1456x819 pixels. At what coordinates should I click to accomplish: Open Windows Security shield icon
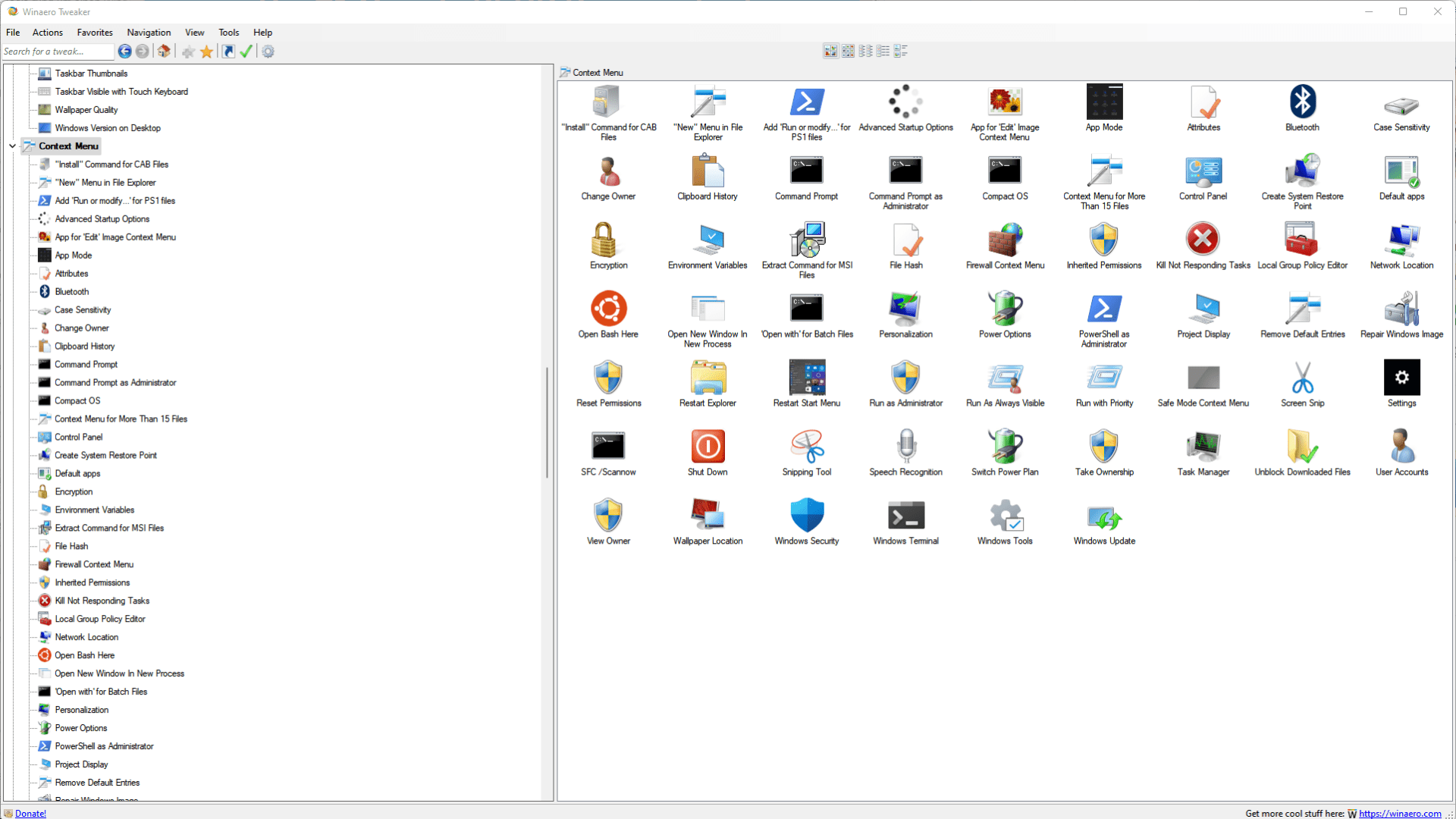(807, 516)
